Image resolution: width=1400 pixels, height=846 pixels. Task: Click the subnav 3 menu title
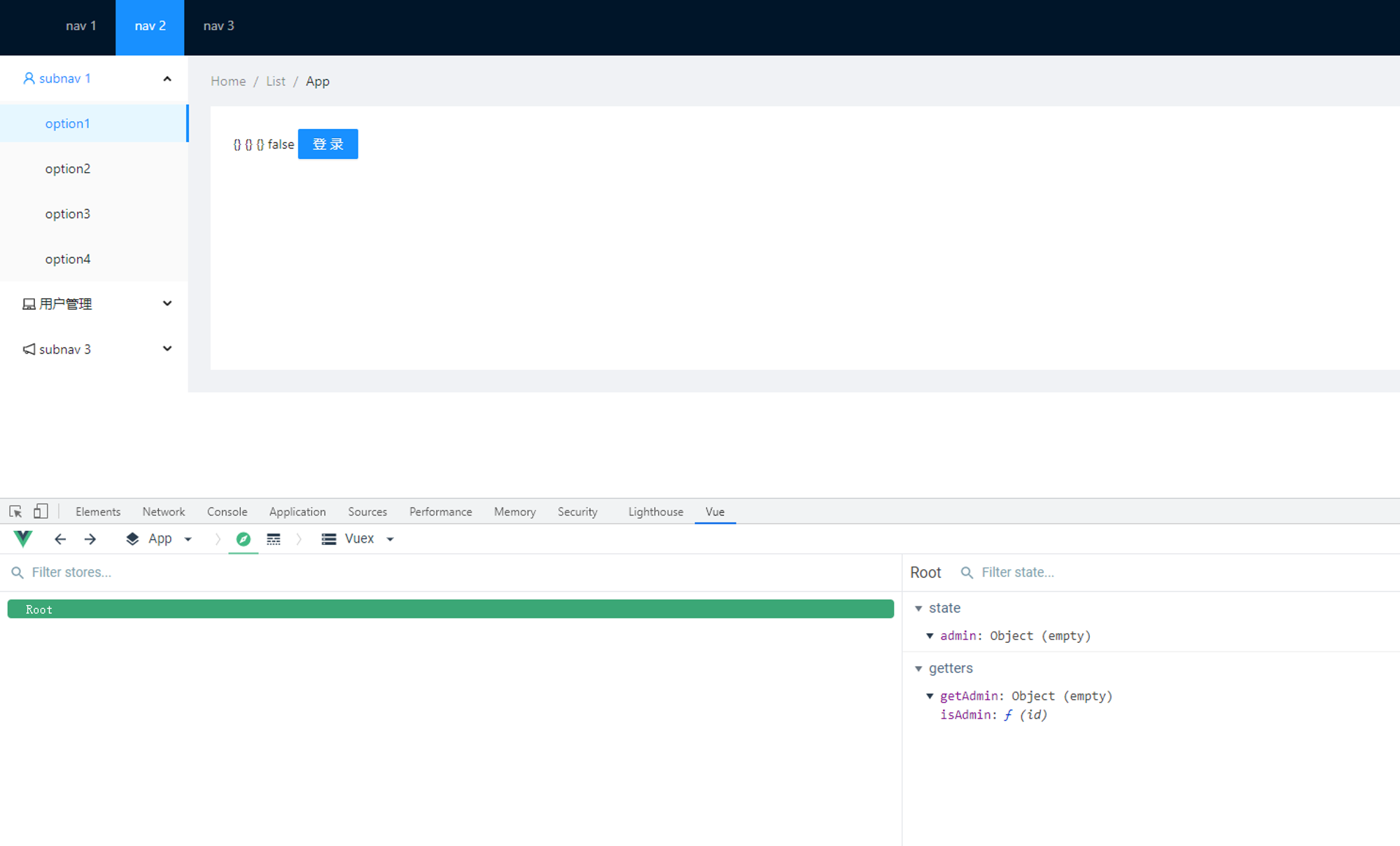tap(65, 349)
